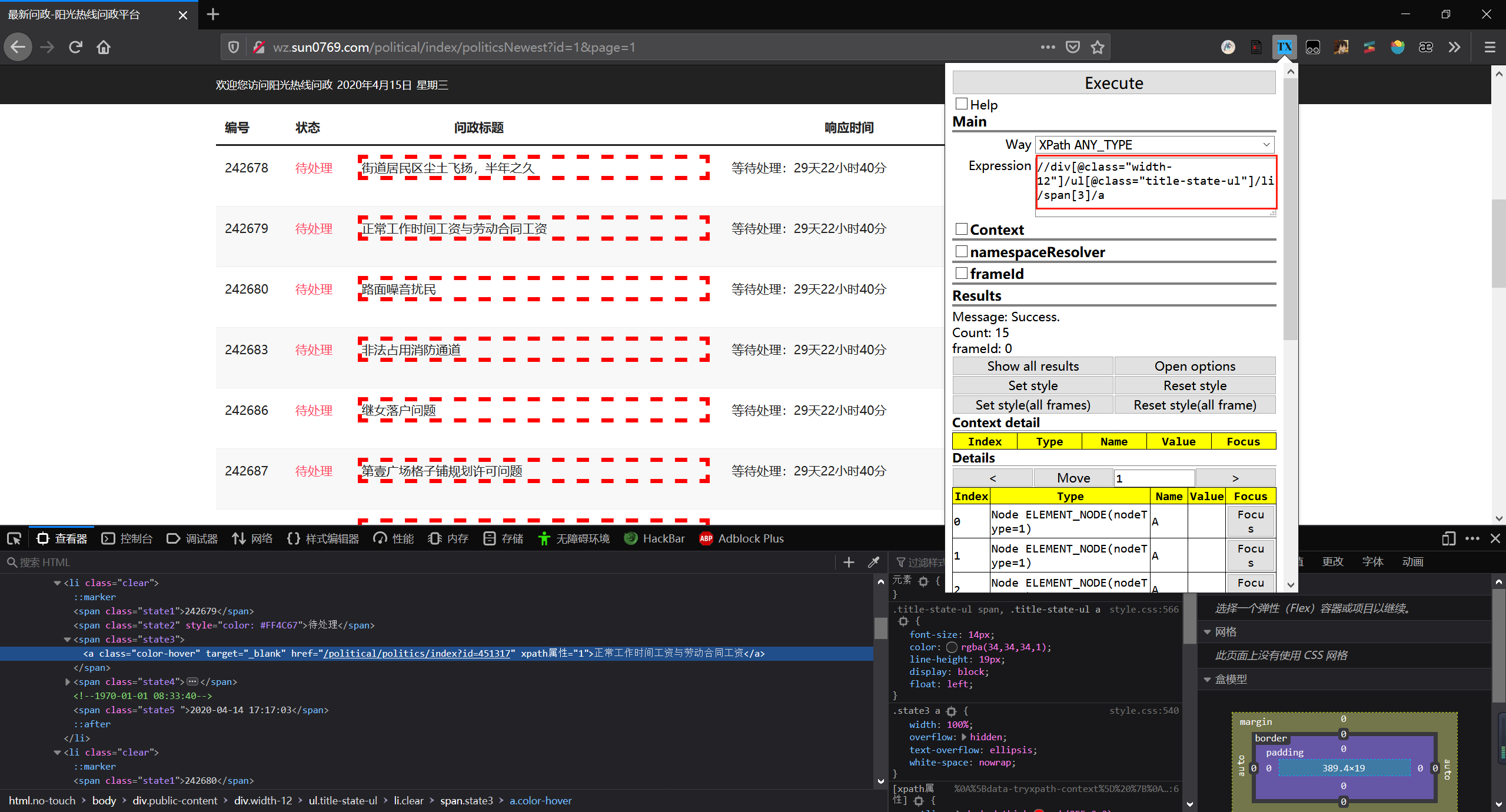Open the hamburger application menu
Viewport: 1506px width, 812px height.
(1490, 47)
